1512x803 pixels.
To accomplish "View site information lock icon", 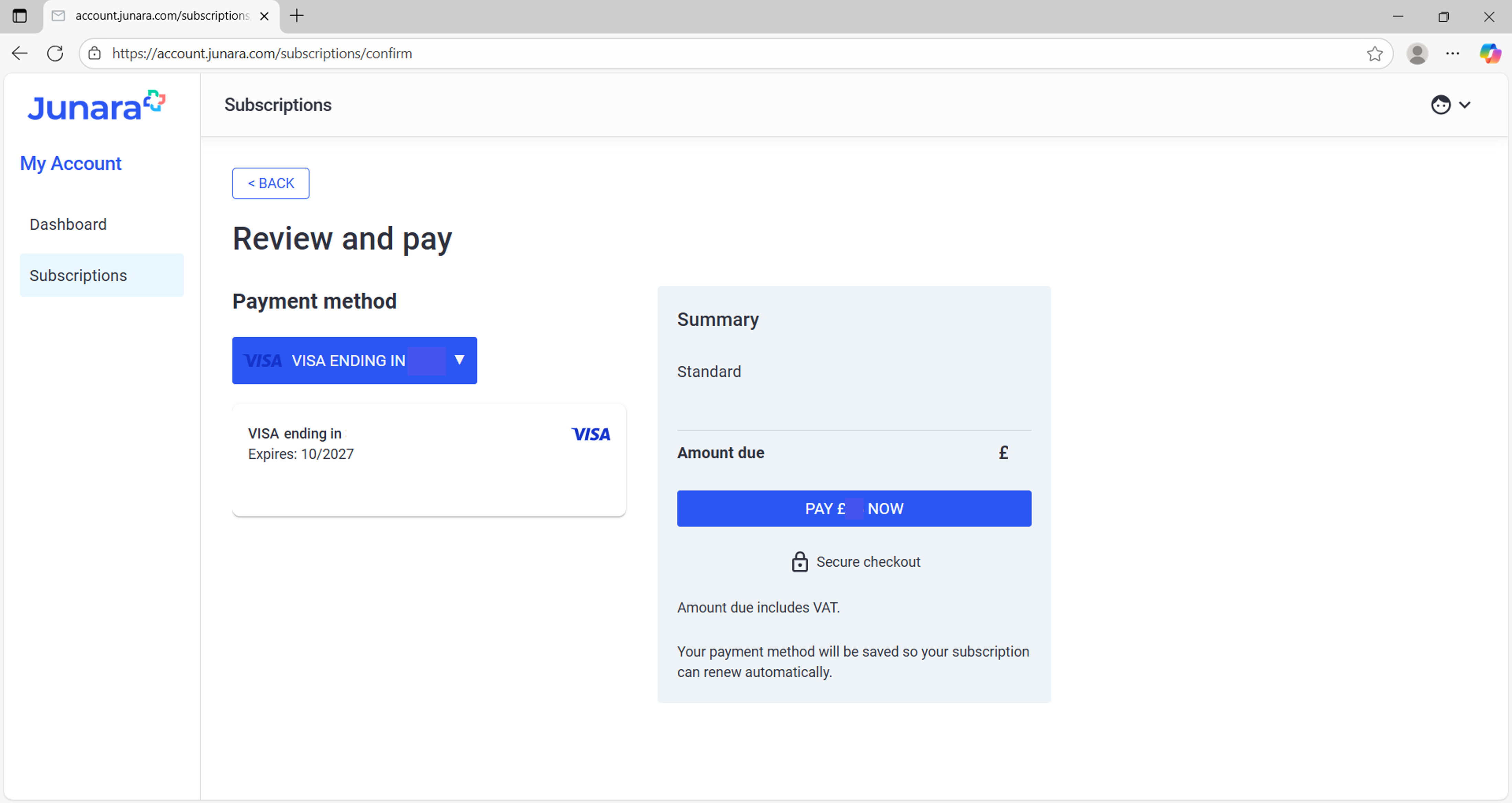I will (x=94, y=53).
